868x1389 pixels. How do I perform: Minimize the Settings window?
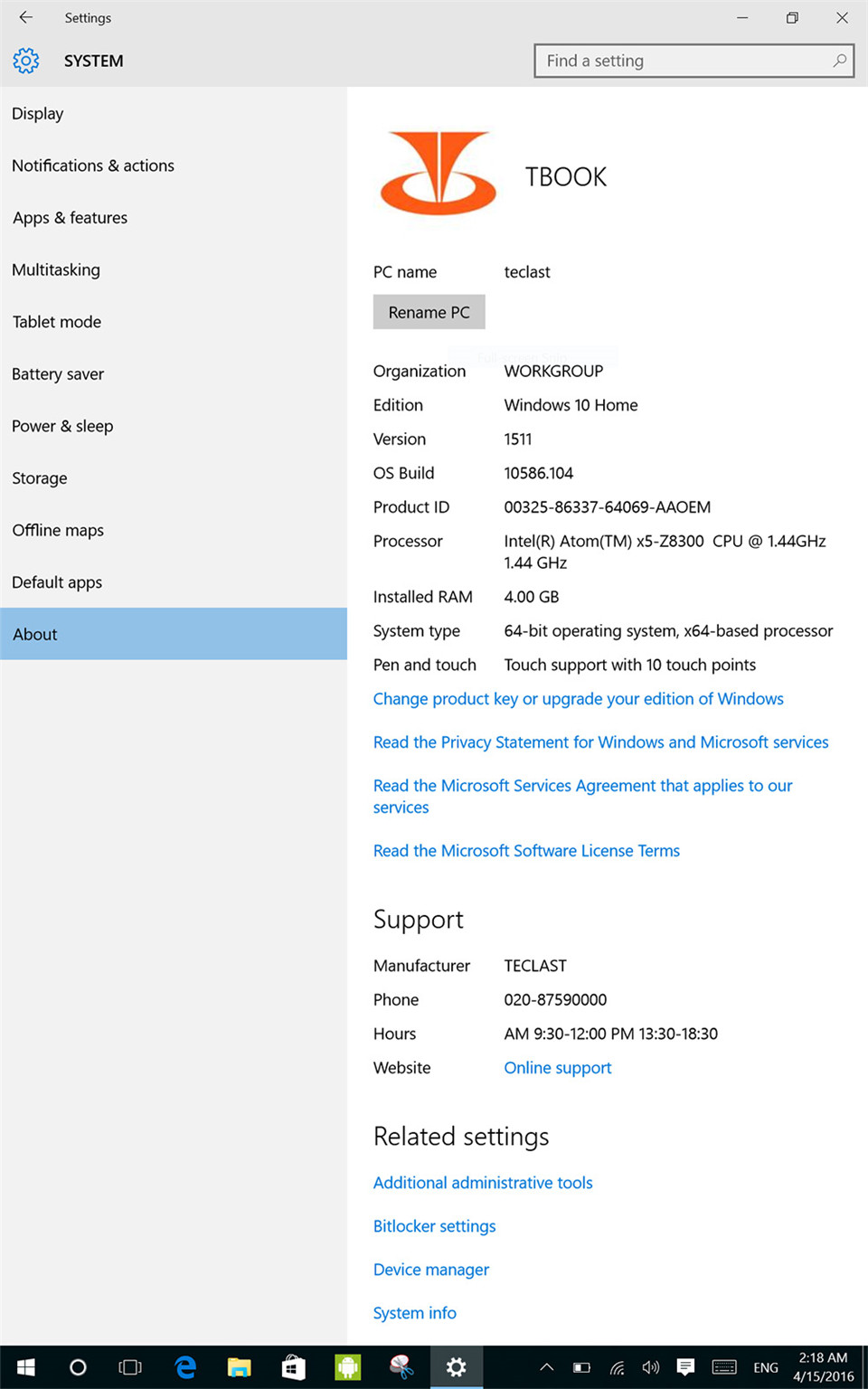click(742, 17)
